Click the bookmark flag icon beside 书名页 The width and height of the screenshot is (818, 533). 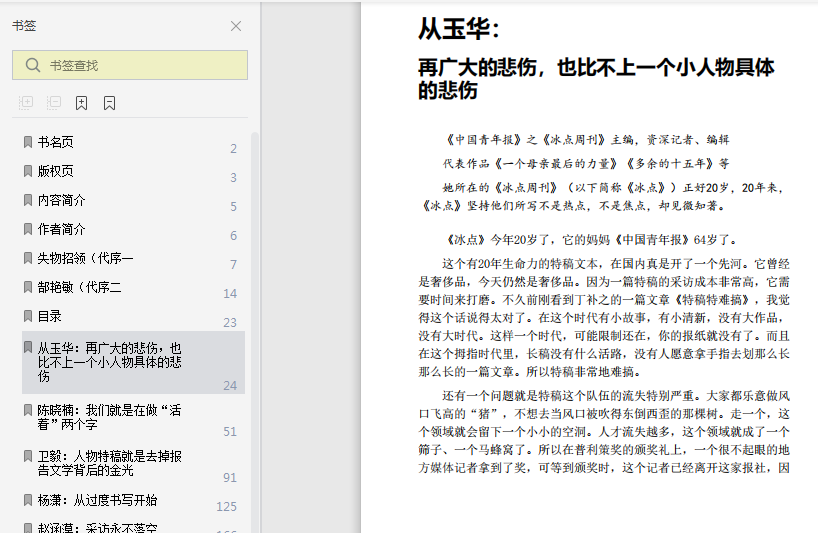tap(28, 142)
